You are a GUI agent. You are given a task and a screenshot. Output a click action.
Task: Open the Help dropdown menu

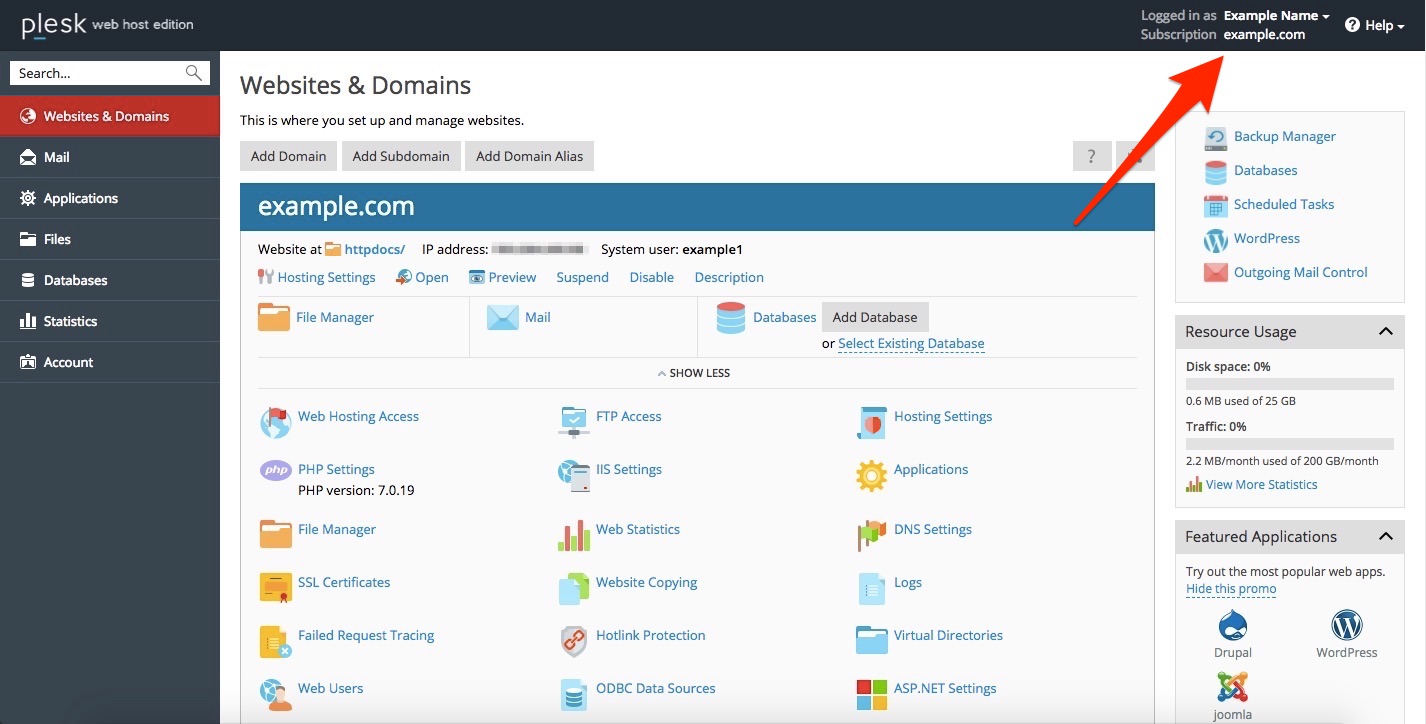click(x=1375, y=25)
